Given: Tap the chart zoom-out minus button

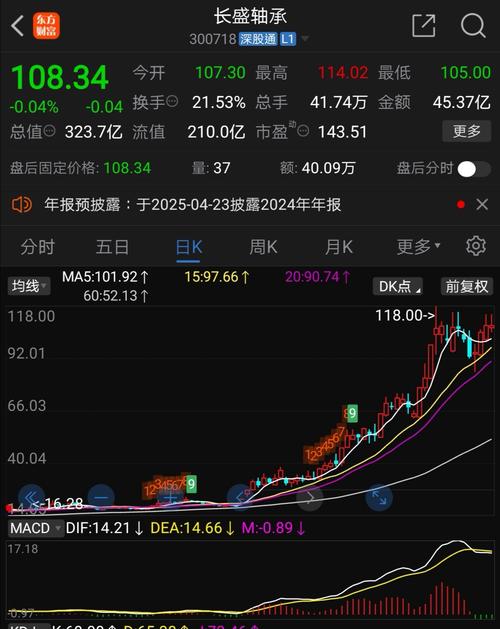Looking at the screenshot, I should pyautogui.click(x=101, y=497).
